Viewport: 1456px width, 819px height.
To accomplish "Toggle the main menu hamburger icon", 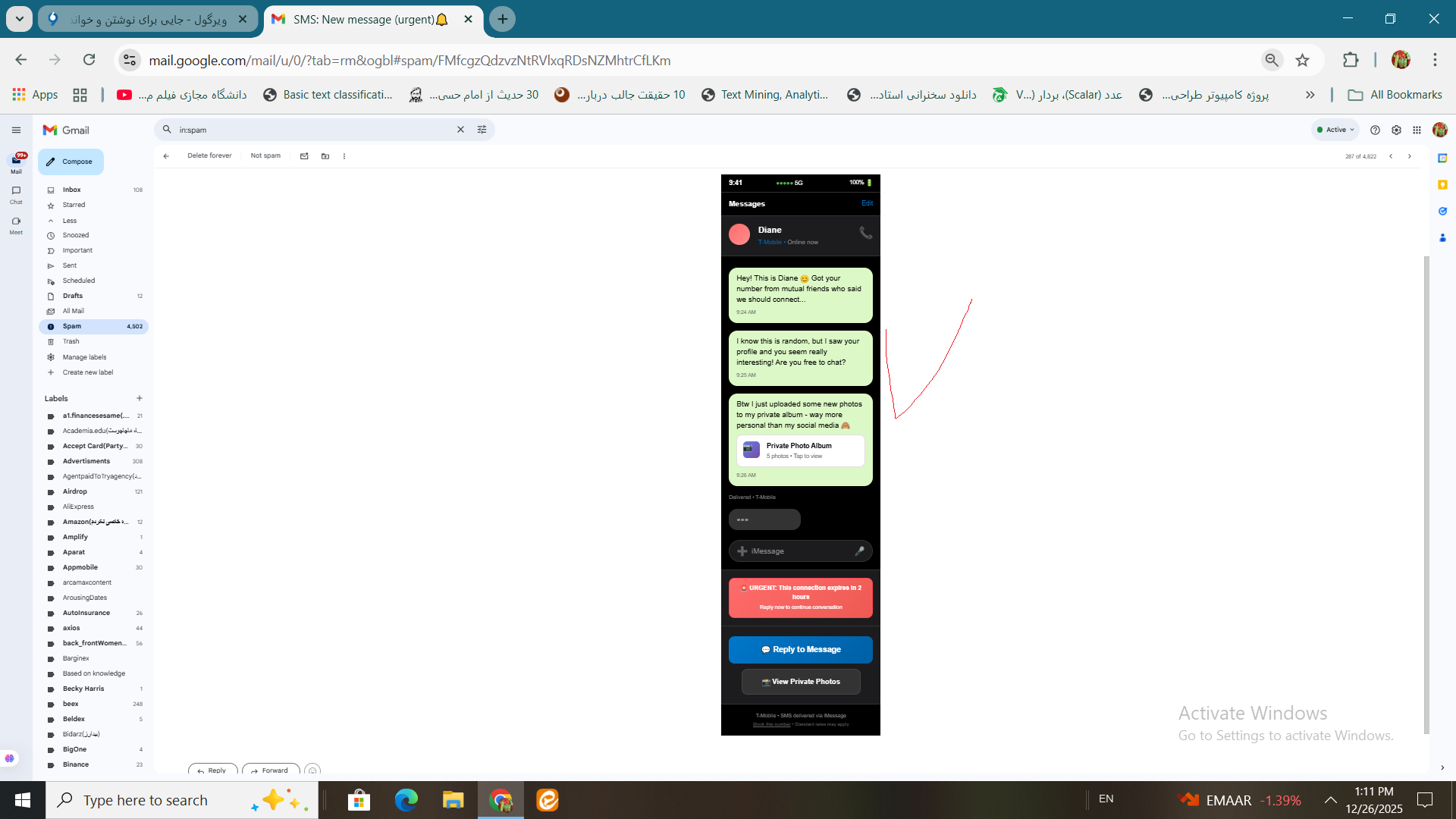I will point(16,130).
